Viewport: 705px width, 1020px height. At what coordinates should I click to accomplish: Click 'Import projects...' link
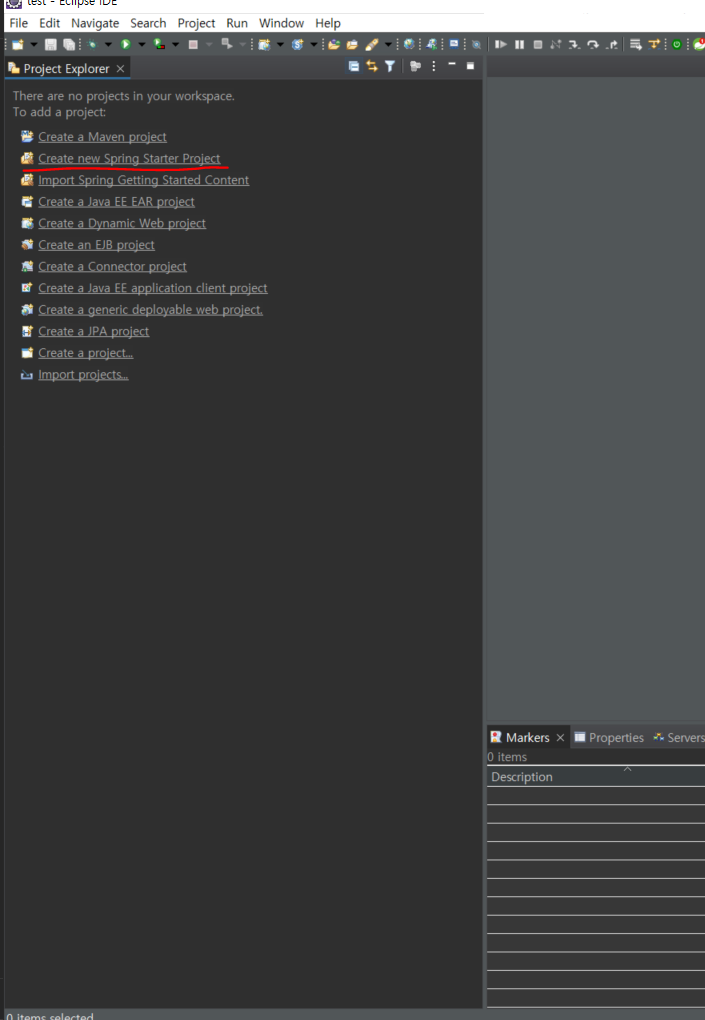(83, 374)
